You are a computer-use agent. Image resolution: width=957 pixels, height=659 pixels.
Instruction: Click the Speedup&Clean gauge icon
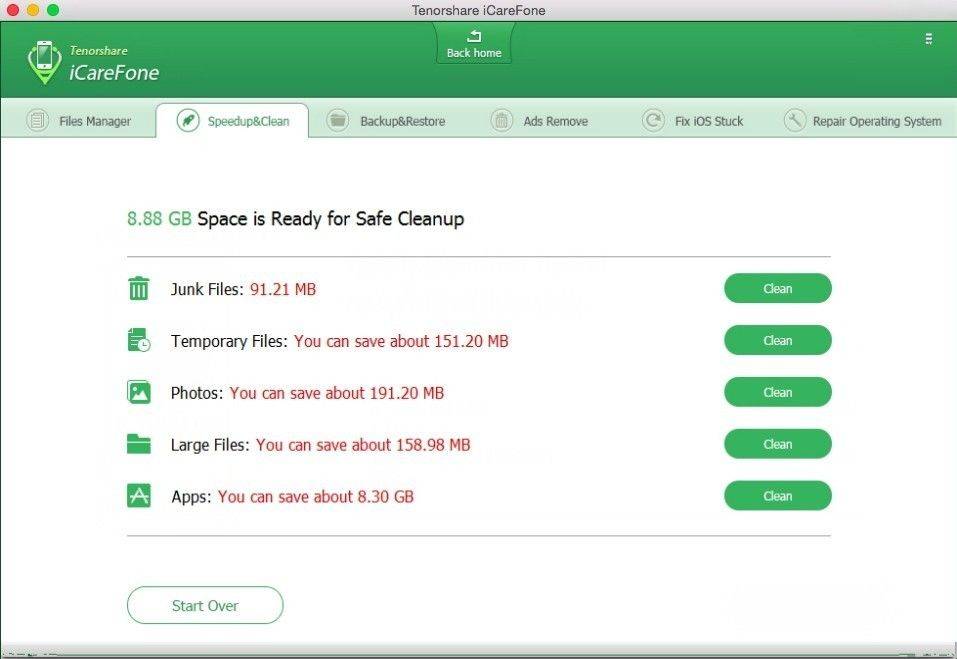(188, 120)
